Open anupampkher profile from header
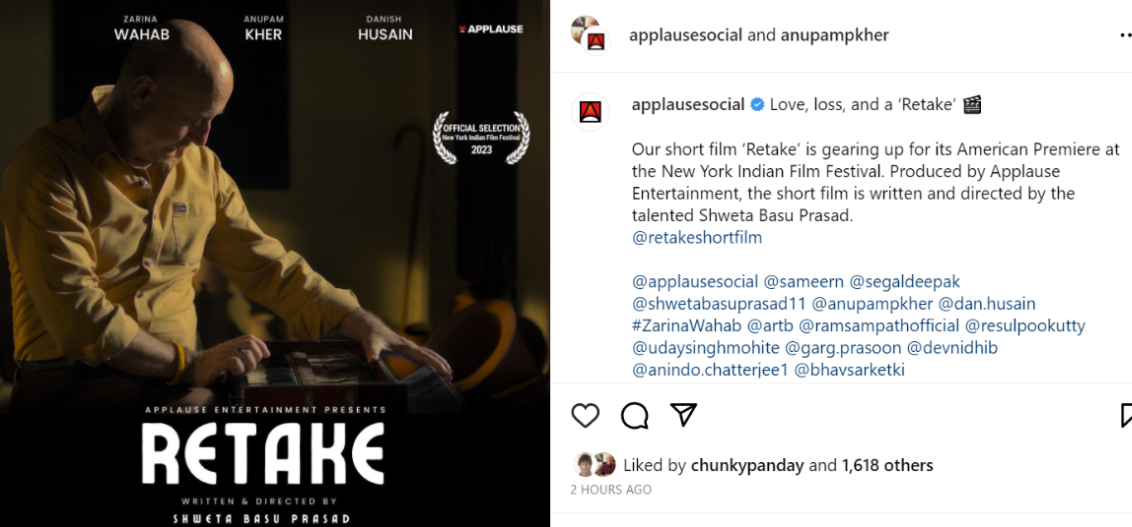The height and width of the screenshot is (527, 1132). tap(835, 35)
